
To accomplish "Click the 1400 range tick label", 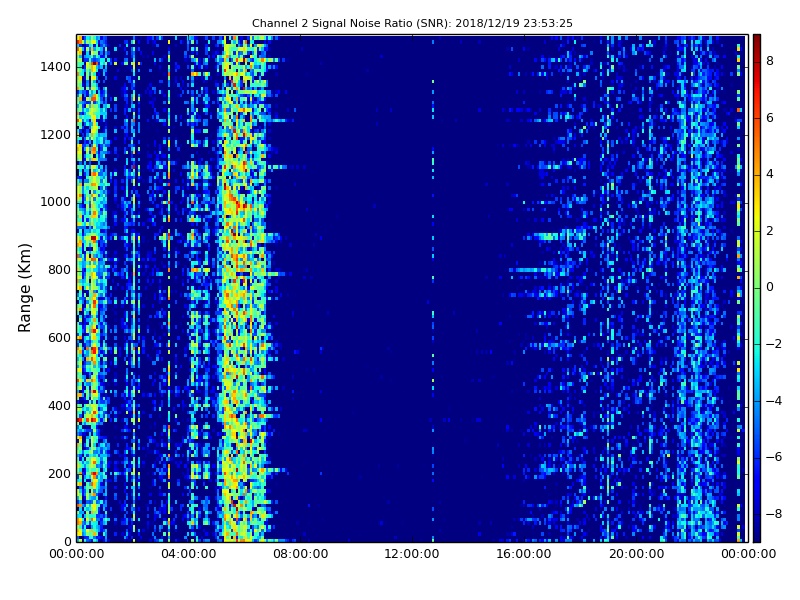I will tap(56, 67).
